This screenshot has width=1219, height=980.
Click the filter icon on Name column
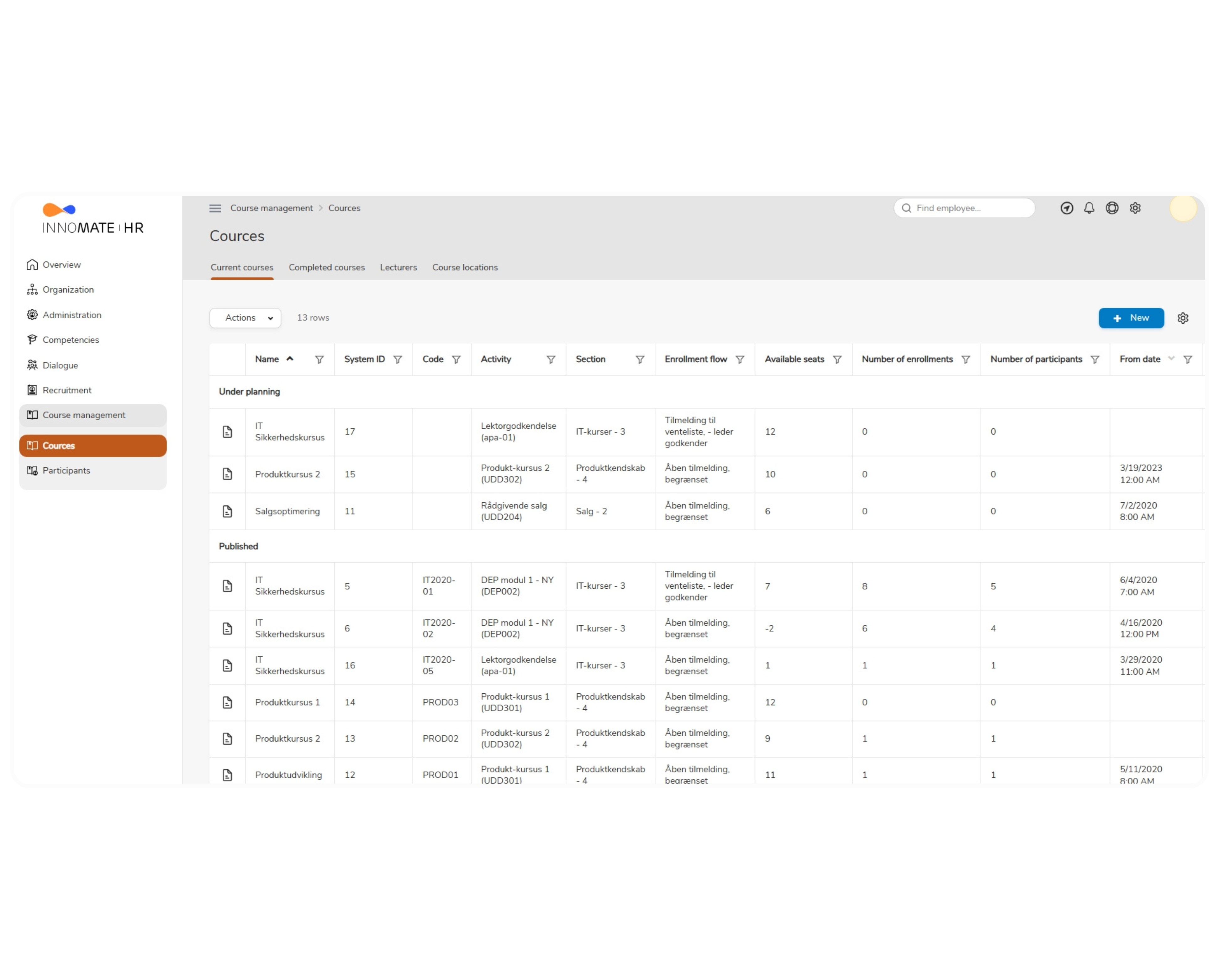(319, 360)
